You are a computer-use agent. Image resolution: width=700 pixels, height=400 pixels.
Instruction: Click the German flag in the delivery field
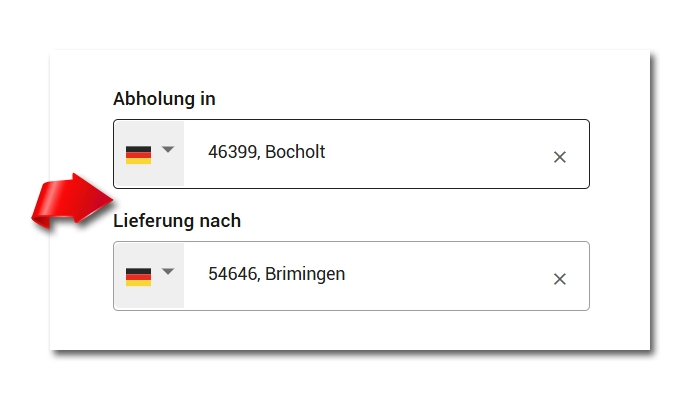click(138, 277)
